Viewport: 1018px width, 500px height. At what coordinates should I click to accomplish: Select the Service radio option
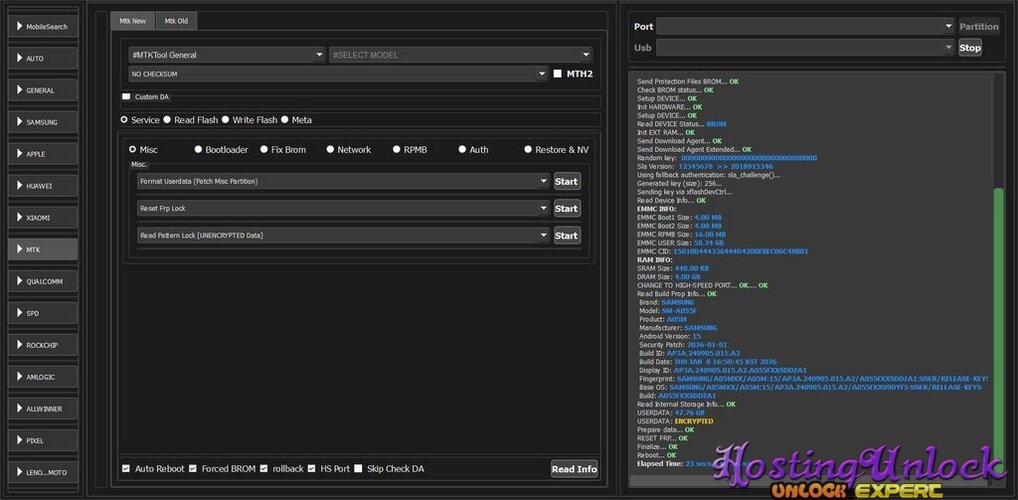(124, 120)
